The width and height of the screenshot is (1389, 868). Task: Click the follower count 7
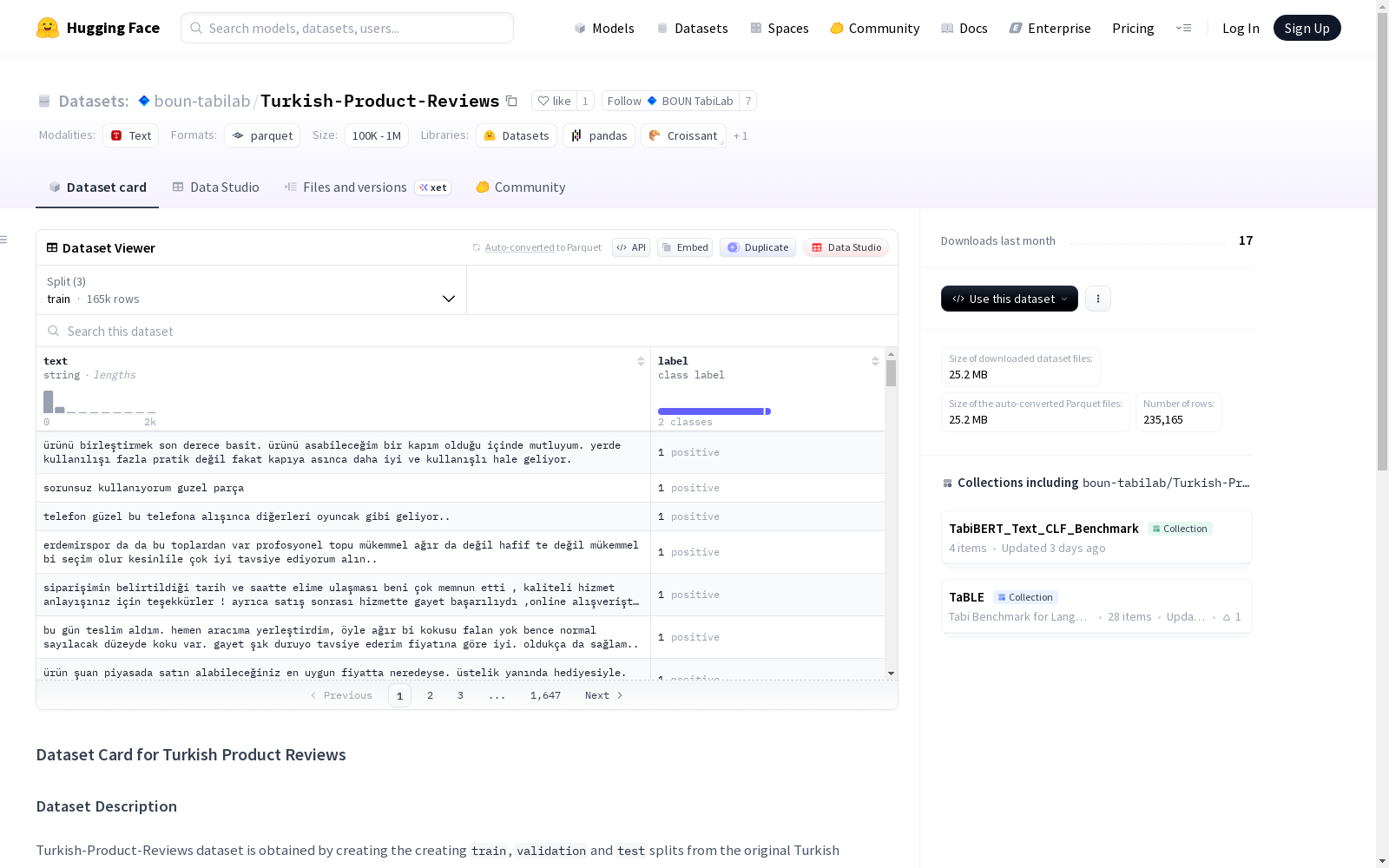coord(747,102)
